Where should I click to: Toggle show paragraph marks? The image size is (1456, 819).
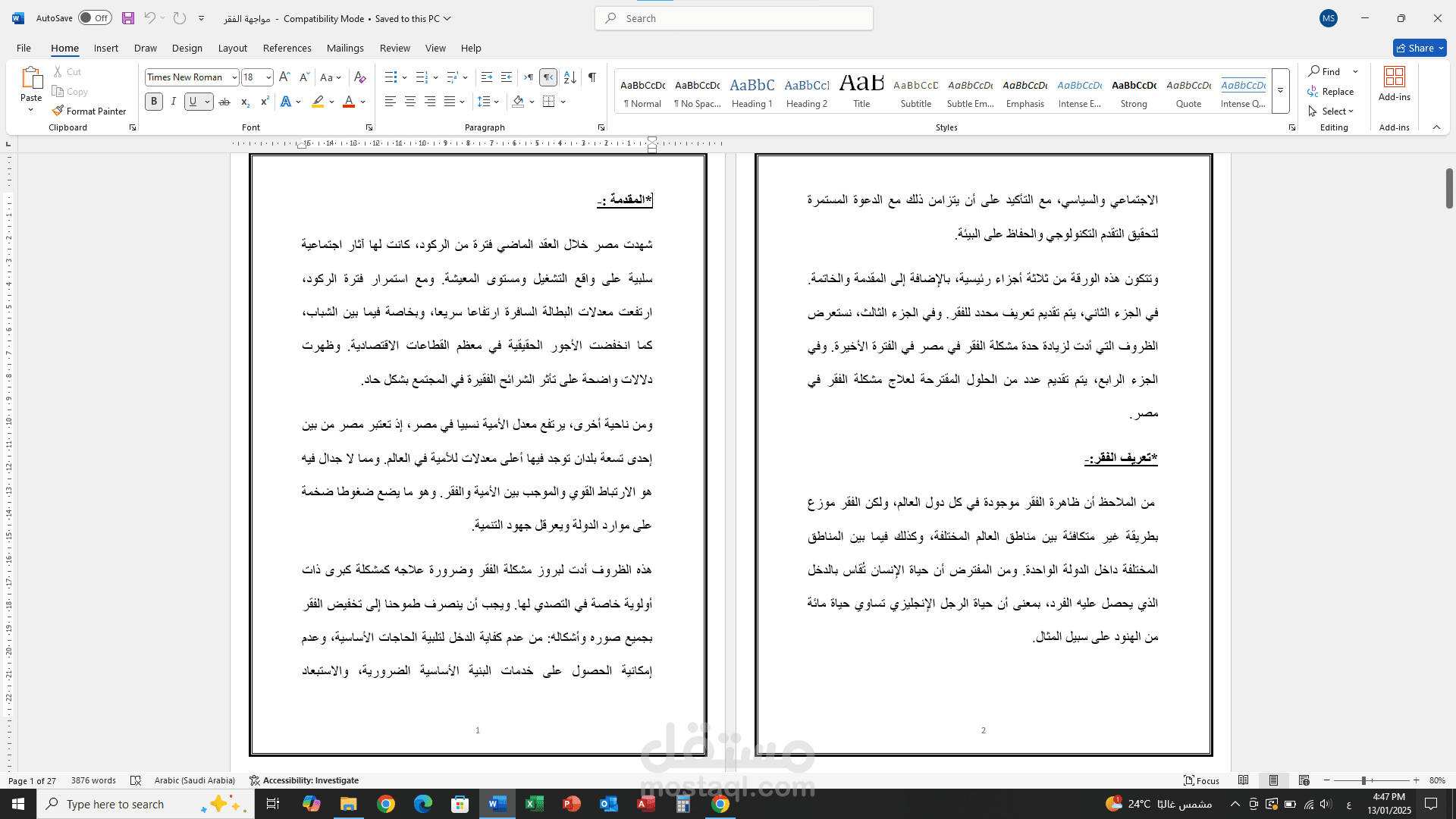point(592,77)
